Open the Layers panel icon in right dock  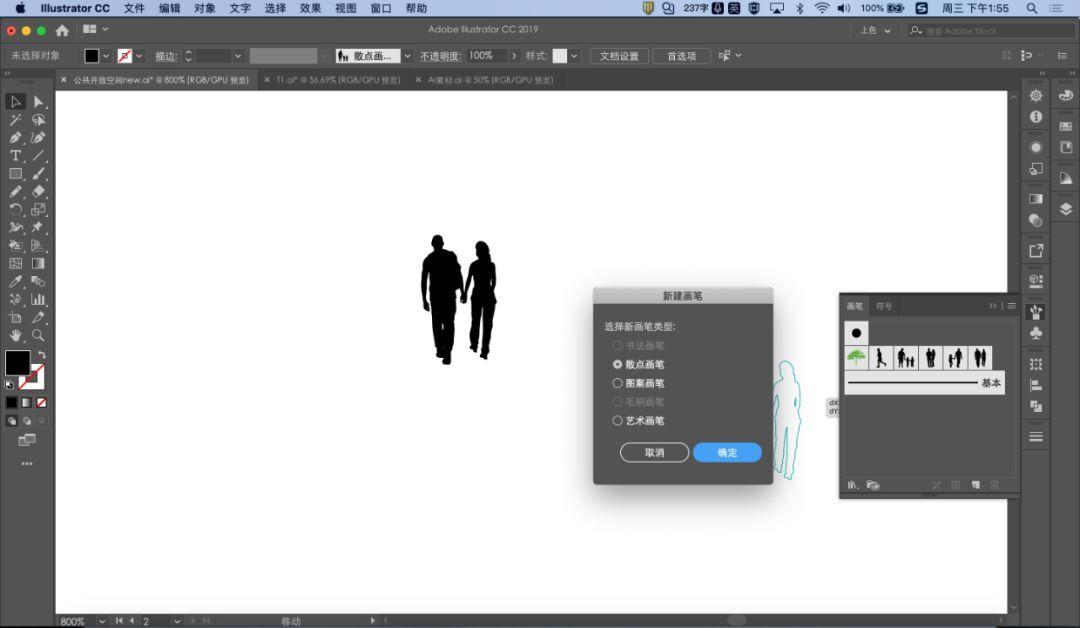pyautogui.click(x=1066, y=209)
